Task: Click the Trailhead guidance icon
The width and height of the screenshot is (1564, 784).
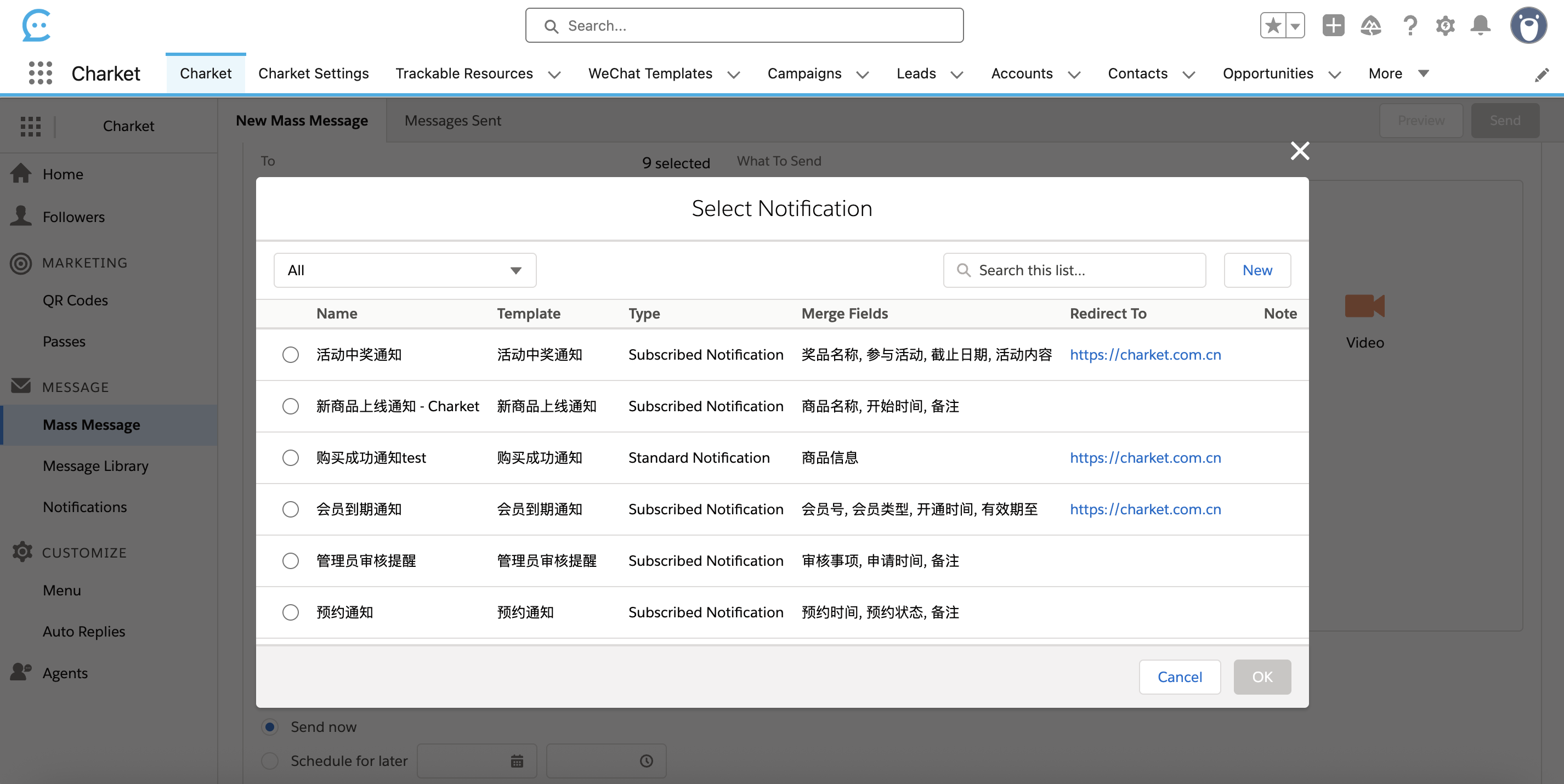Action: tap(1371, 25)
